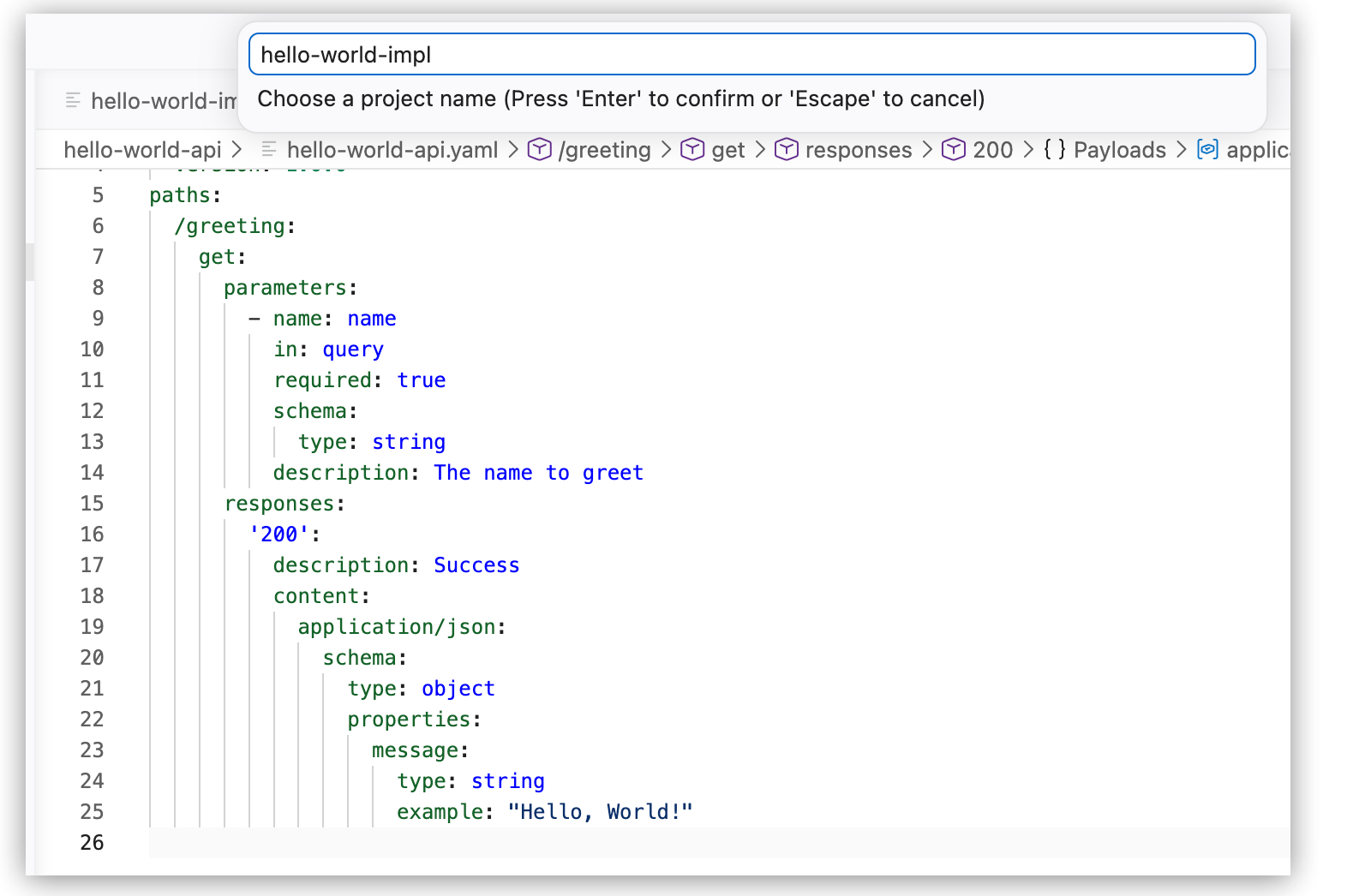Click 'paths:' on line 5
This screenshot has width=1371, height=896.
[x=186, y=195]
